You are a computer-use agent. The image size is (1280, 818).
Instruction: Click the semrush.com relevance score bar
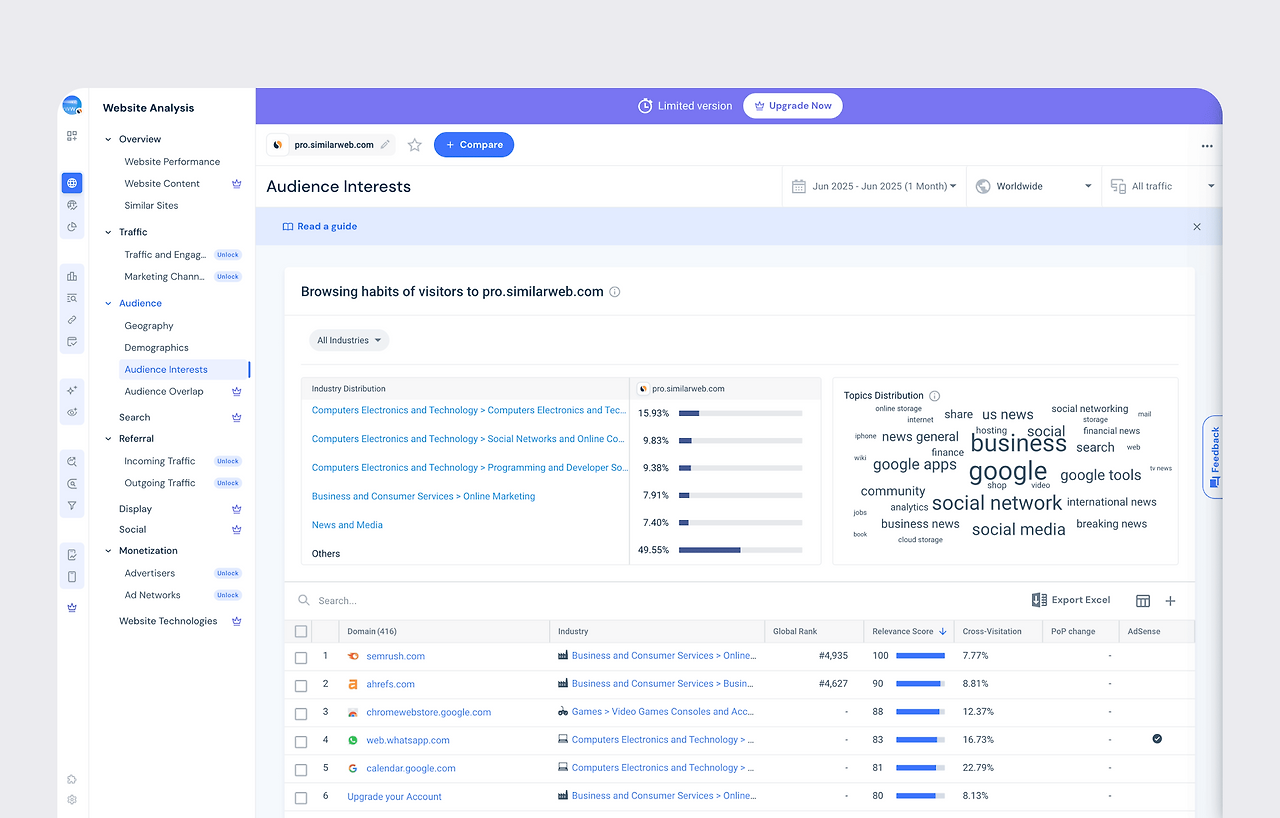pos(921,656)
